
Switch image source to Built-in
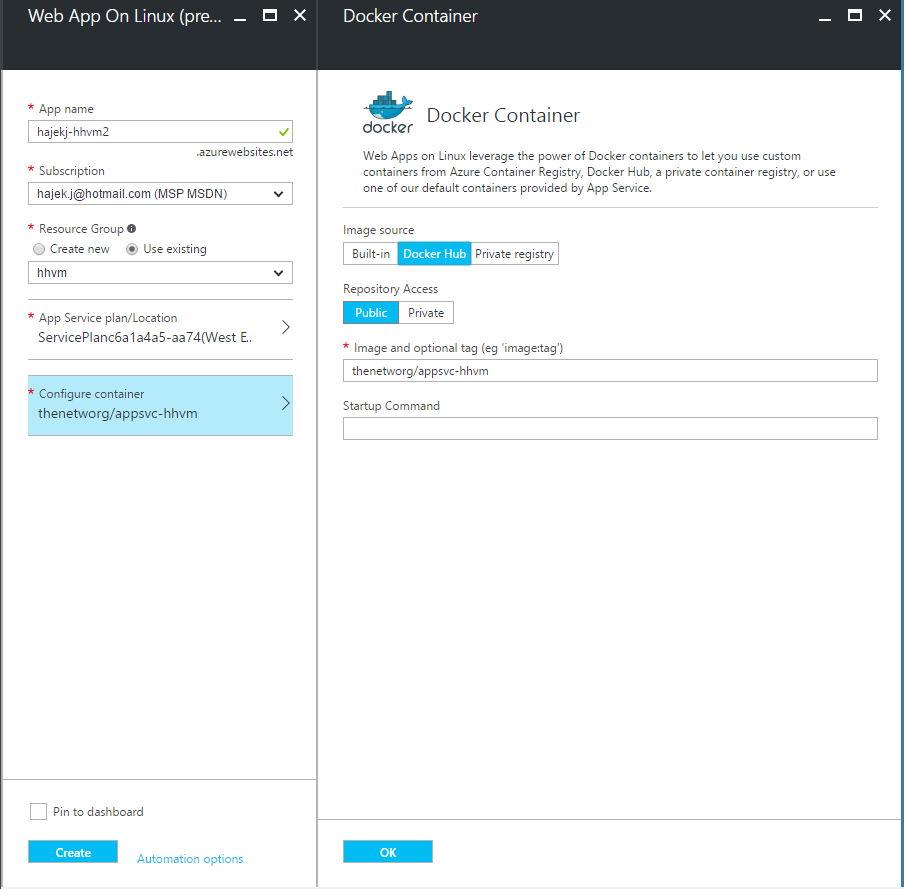[x=370, y=254]
